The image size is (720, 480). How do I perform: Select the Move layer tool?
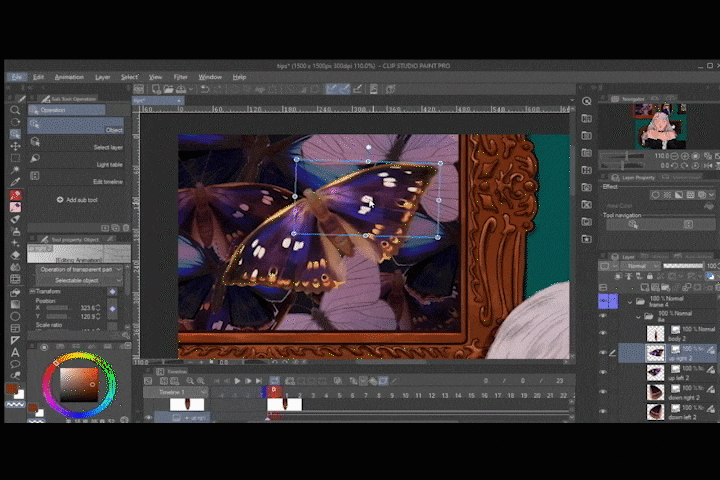point(15,146)
